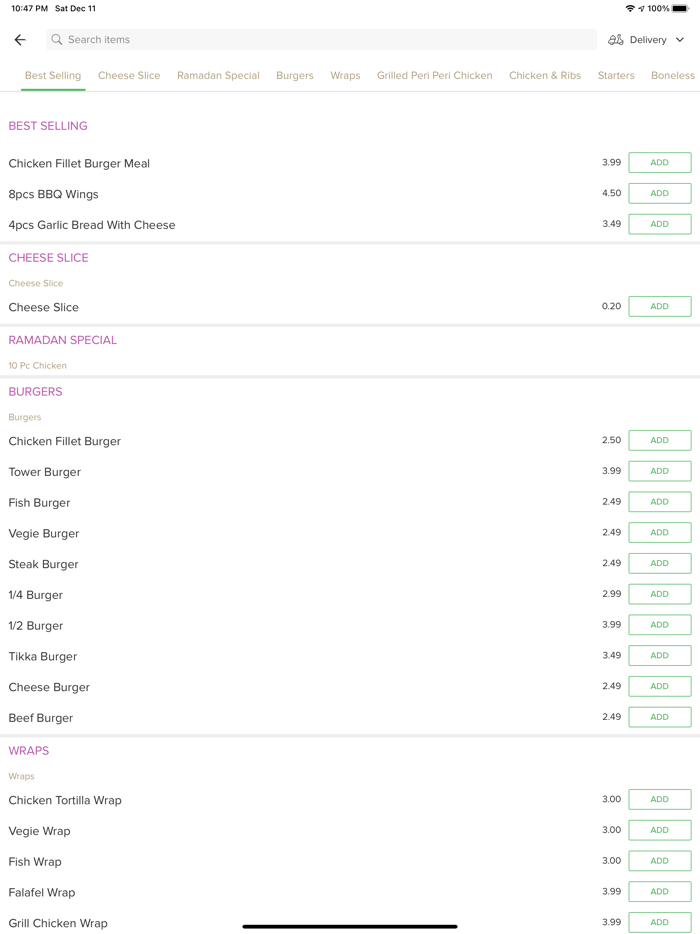The width and height of the screenshot is (700, 934).
Task: Tap the delivery scooter icon
Action: coord(616,40)
